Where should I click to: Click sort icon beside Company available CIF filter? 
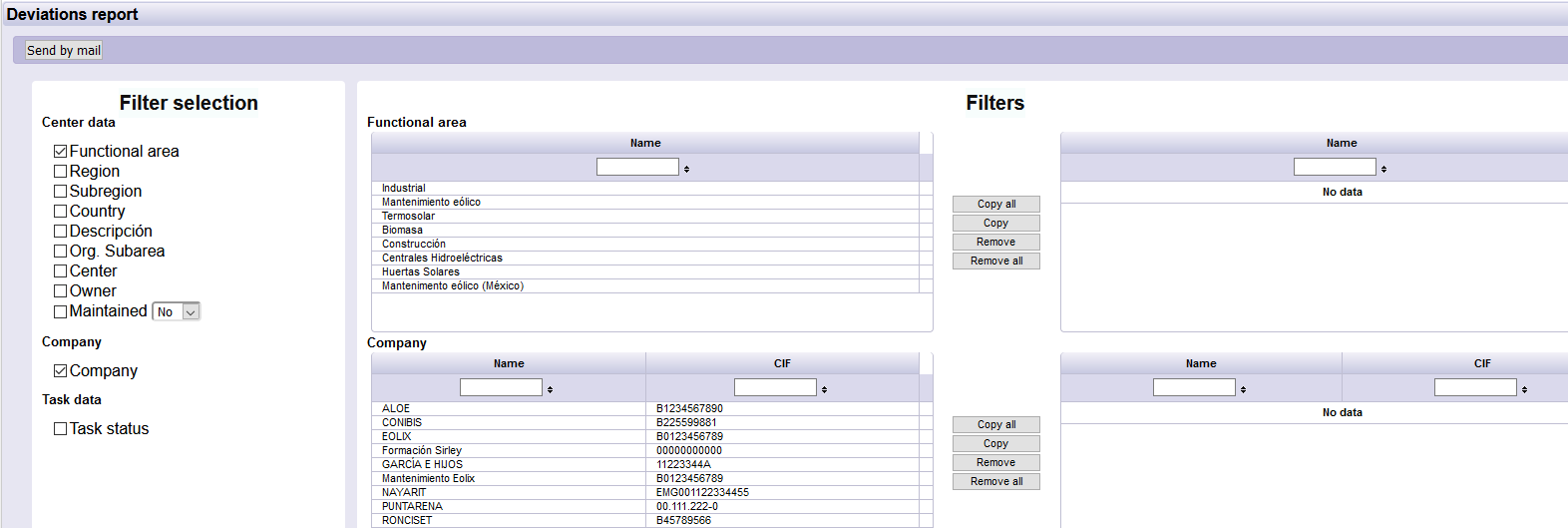824,389
